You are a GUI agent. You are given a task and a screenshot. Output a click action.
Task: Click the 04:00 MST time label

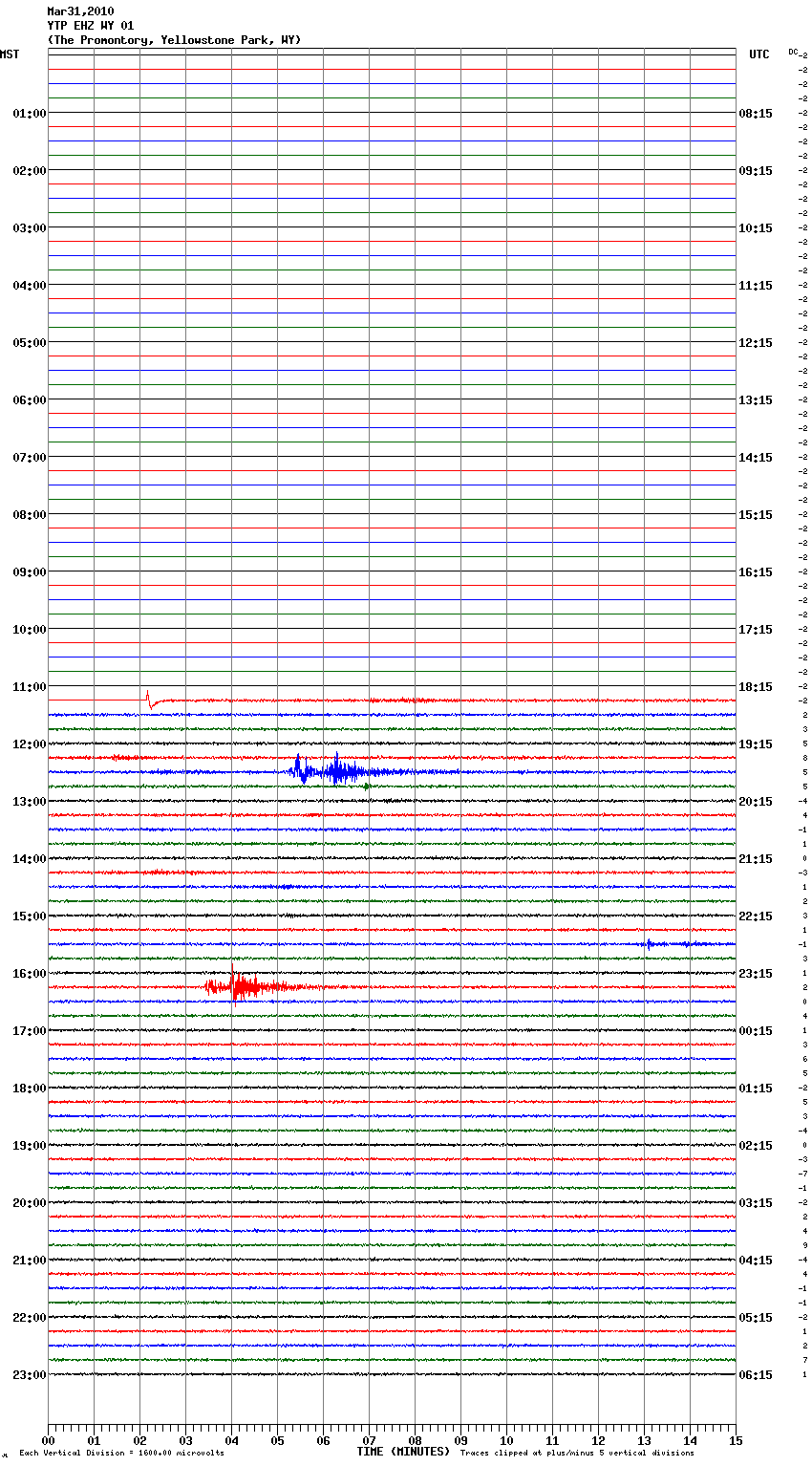30,286
